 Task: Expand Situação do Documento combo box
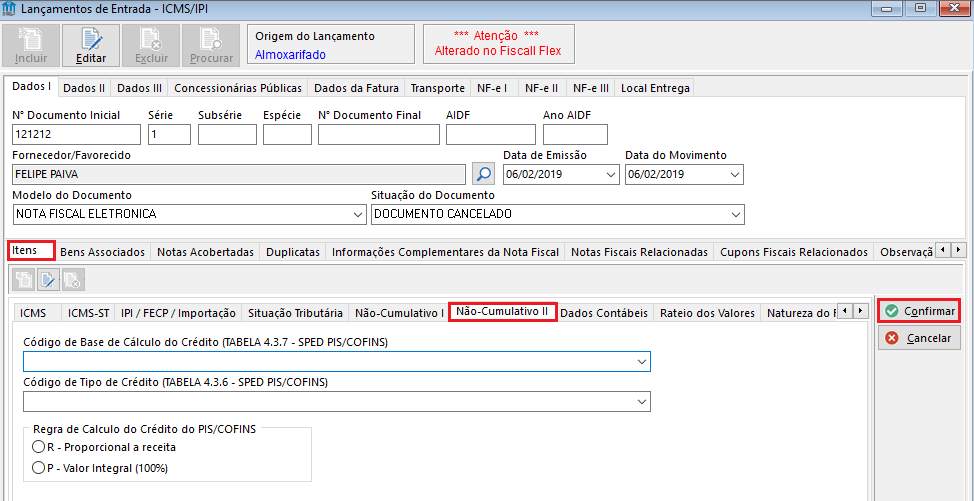pos(736,214)
